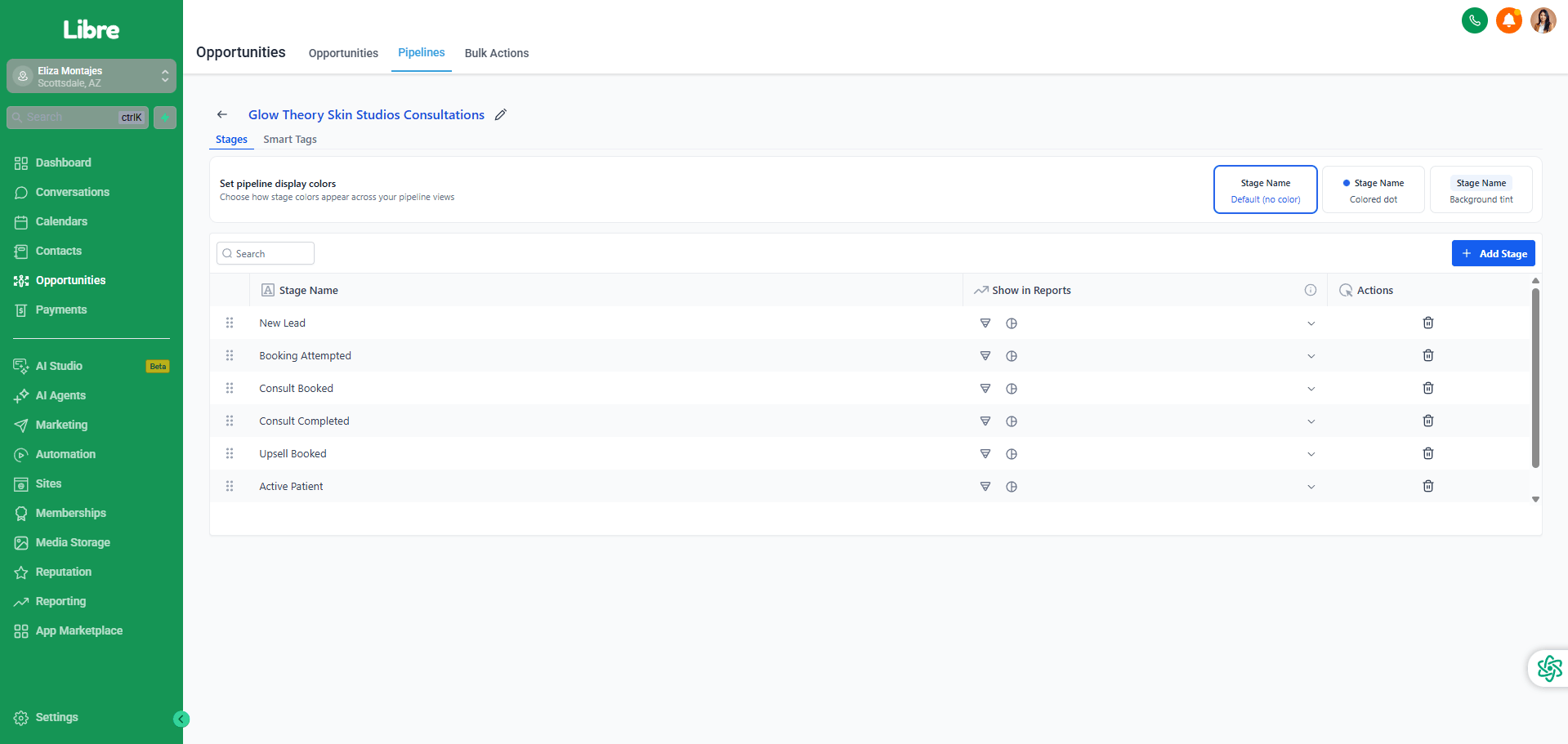The height and width of the screenshot is (744, 1568).
Task: Open the Bulk Actions tab
Action: pos(497,53)
